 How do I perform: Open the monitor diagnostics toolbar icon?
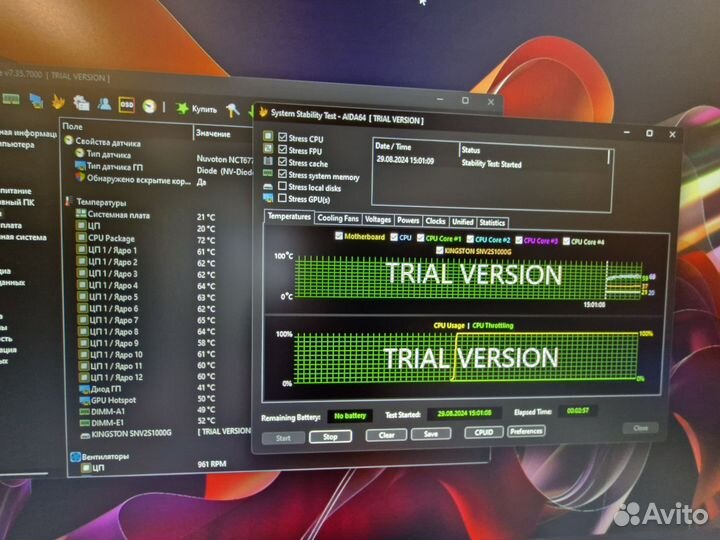[36, 101]
